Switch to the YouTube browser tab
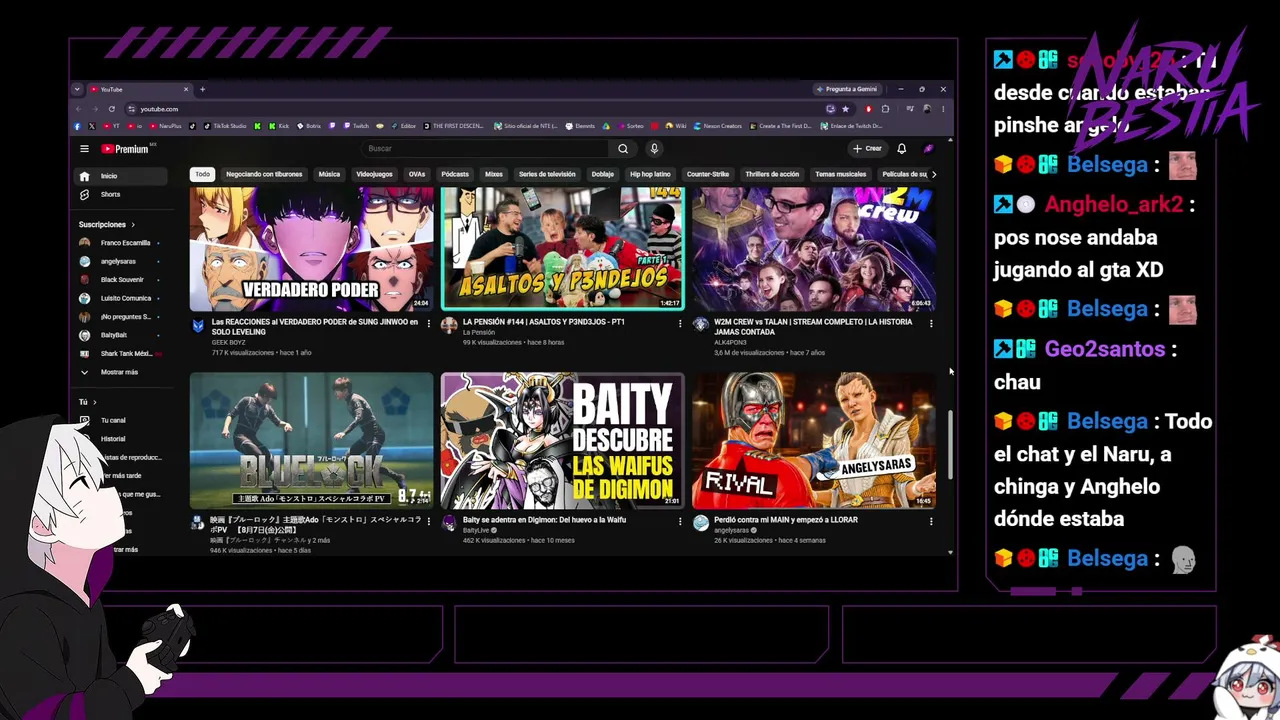 coord(139,89)
